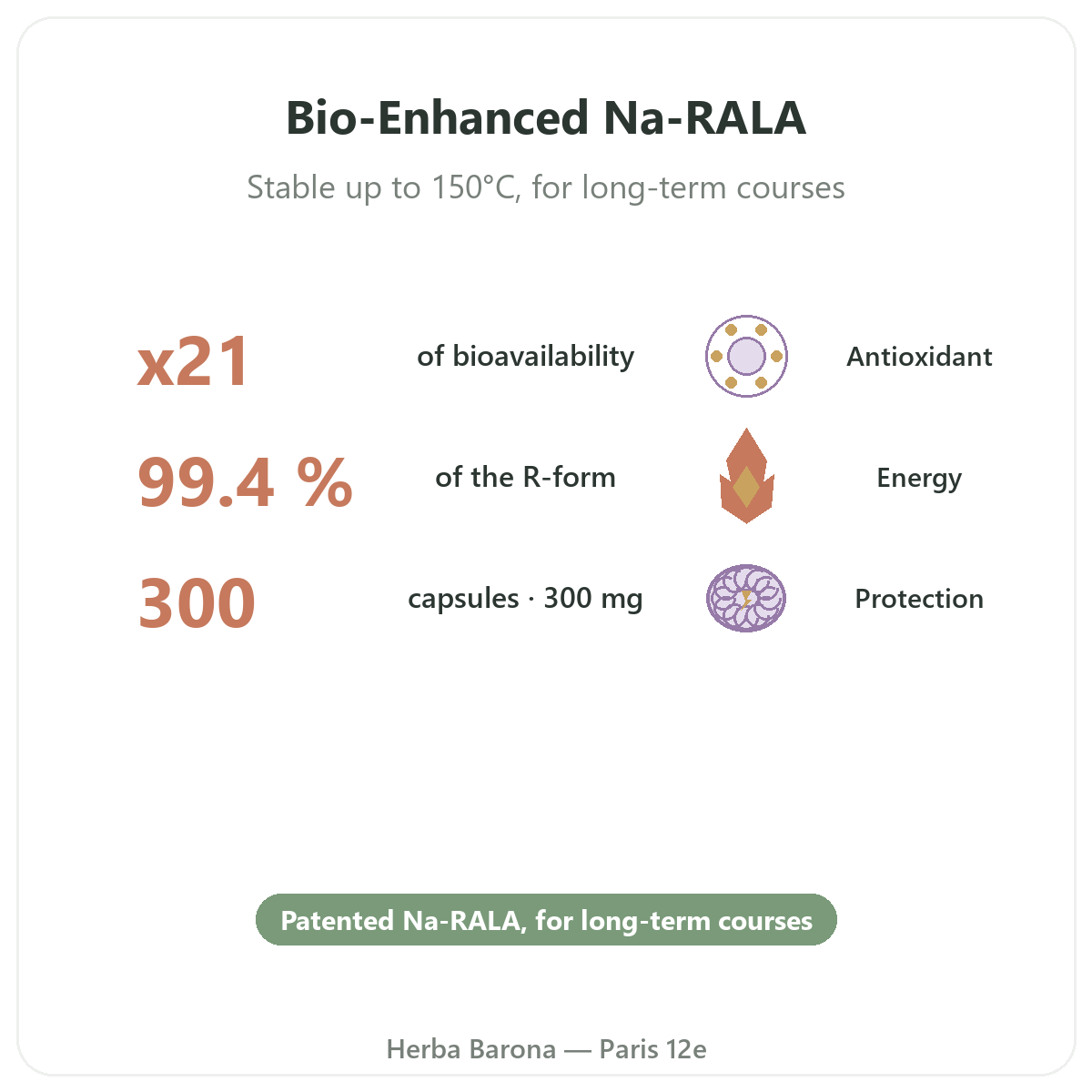The height and width of the screenshot is (1092, 1092).
Task: Click the 99.4 % statistic
Action: (245, 482)
